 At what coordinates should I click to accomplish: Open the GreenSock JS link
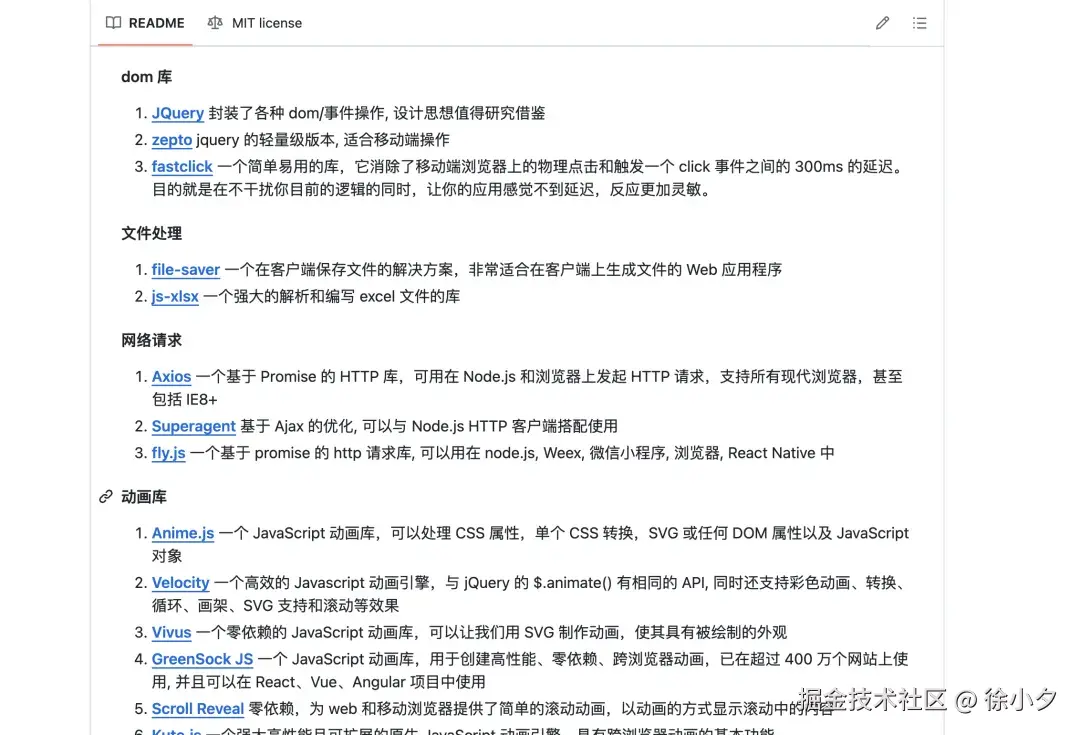[202, 659]
